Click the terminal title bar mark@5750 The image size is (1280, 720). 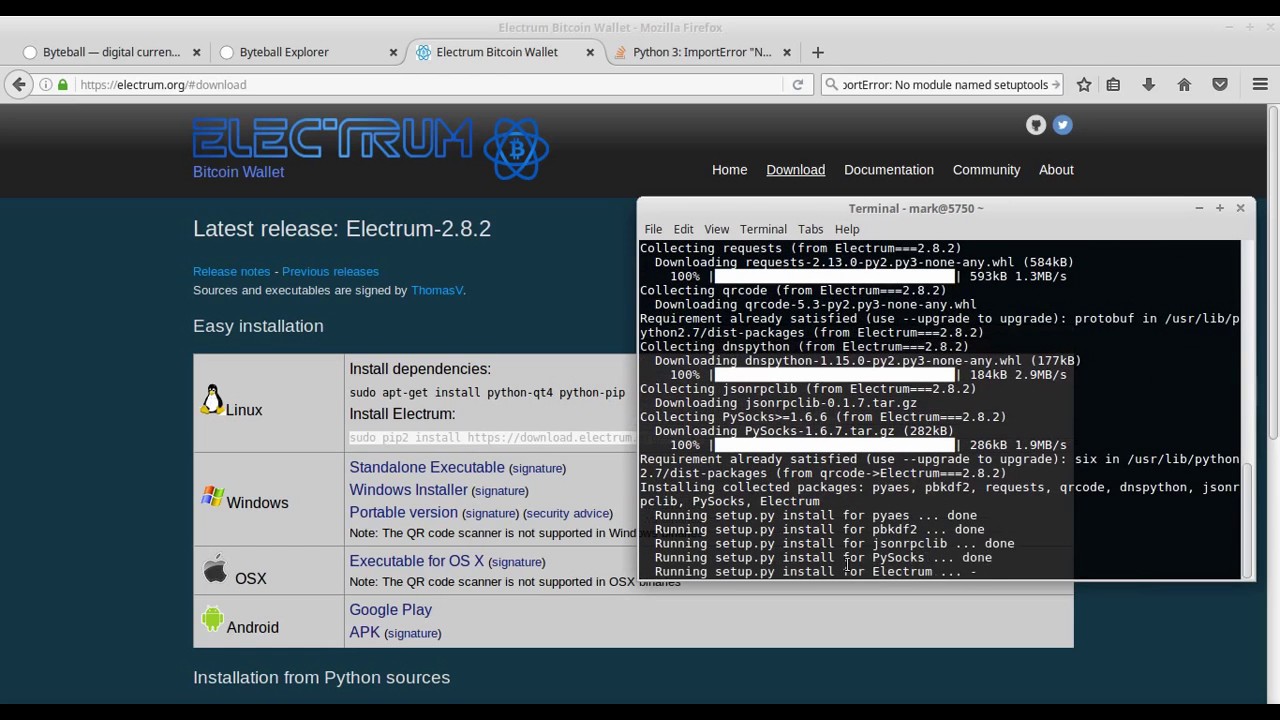tap(916, 208)
